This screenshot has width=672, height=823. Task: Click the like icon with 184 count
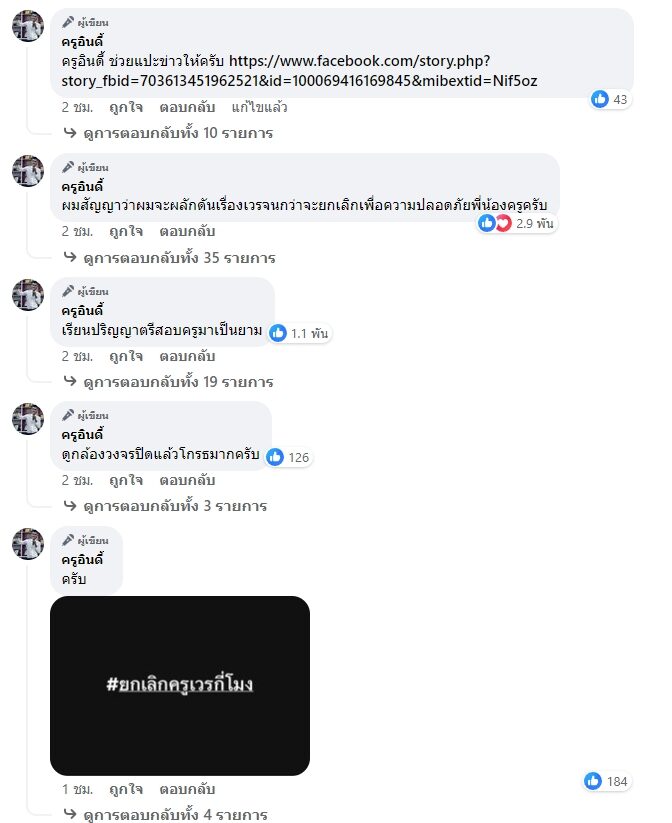pos(593,781)
